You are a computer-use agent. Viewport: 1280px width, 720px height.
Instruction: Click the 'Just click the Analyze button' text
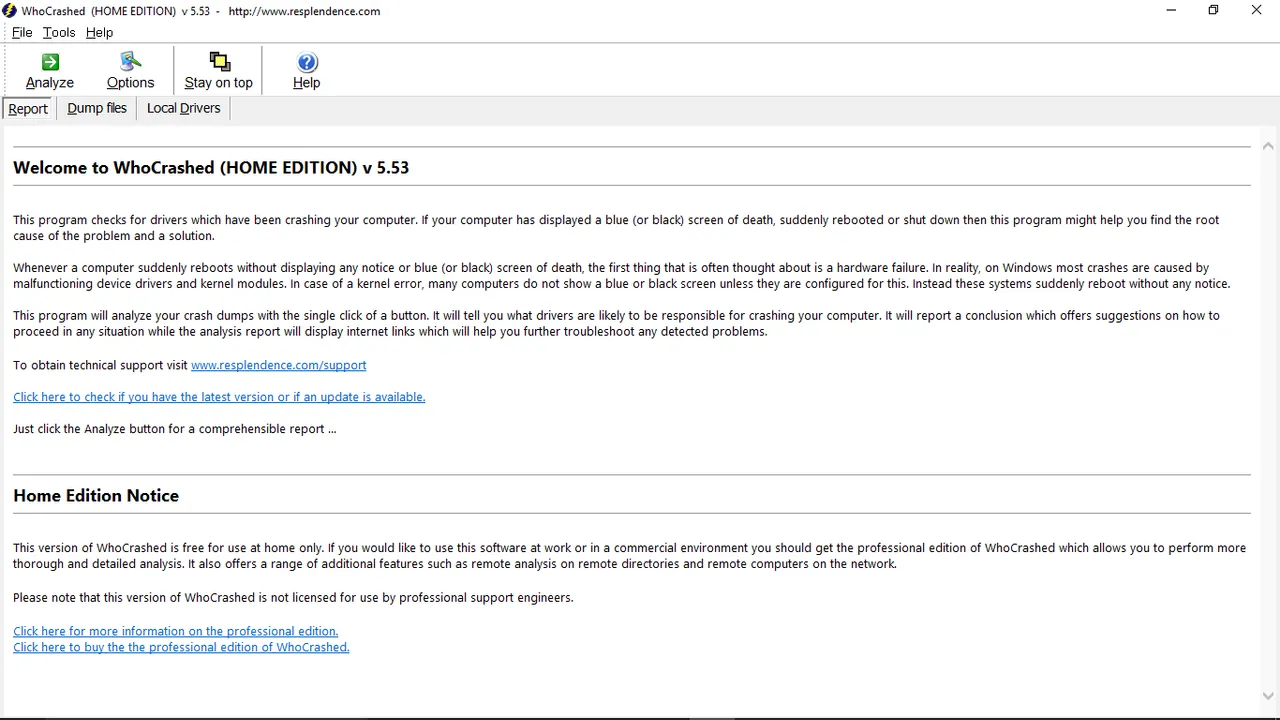[175, 429]
